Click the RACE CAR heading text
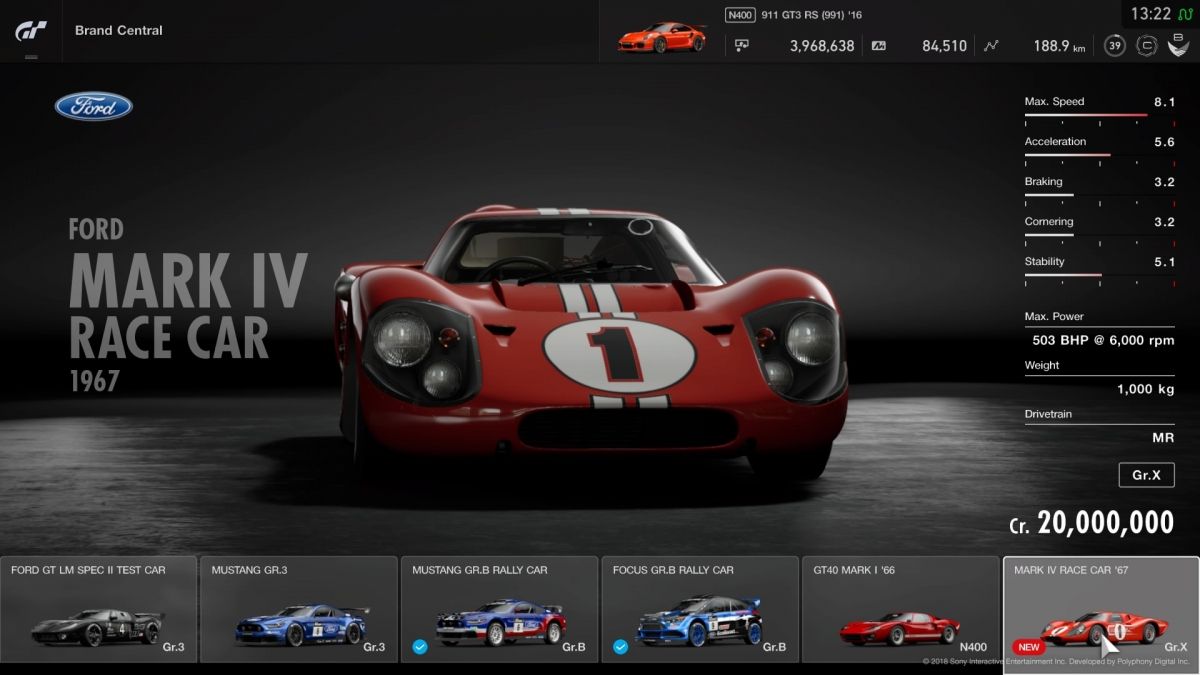 tap(169, 338)
